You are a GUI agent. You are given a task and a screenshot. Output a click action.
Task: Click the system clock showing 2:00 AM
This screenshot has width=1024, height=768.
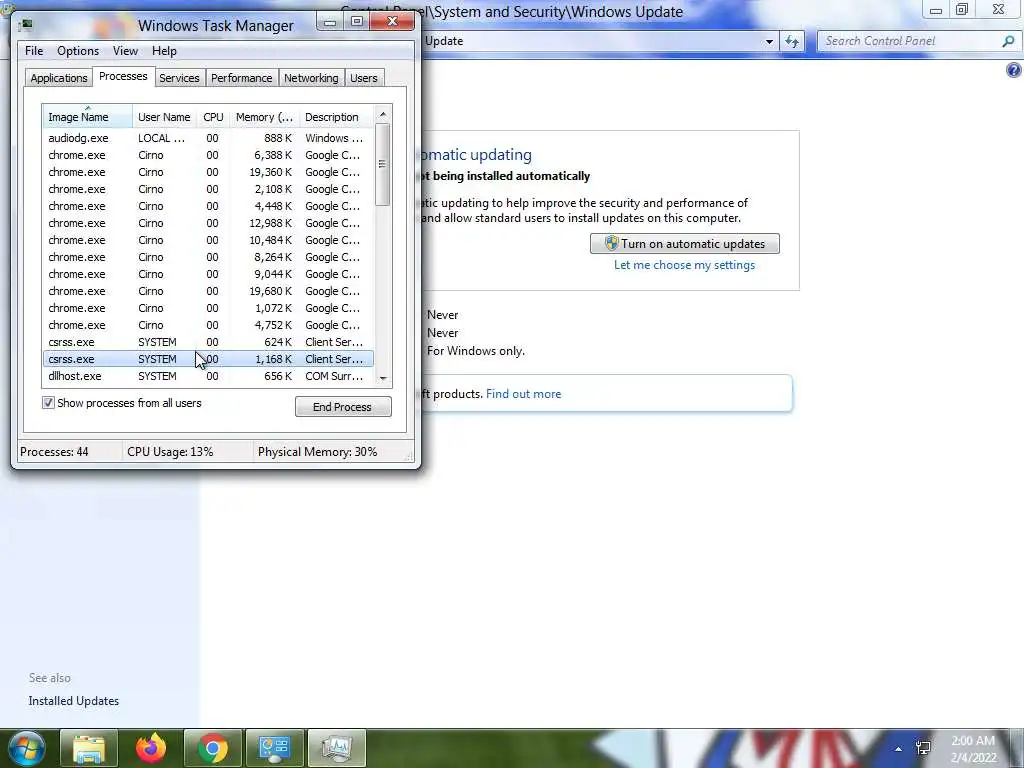pyautogui.click(x=973, y=749)
